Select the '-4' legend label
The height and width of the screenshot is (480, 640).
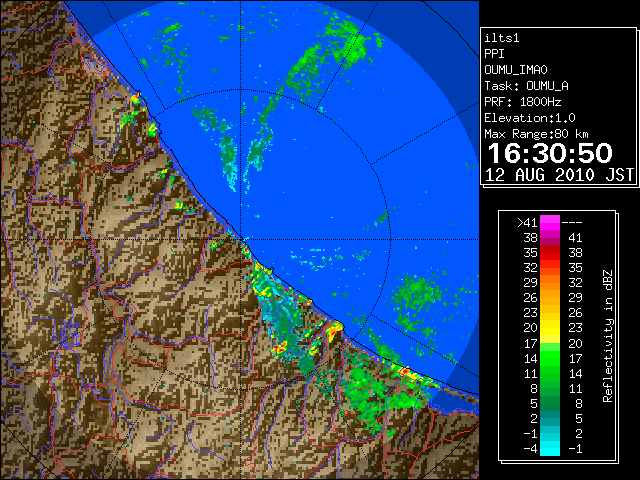[530, 448]
